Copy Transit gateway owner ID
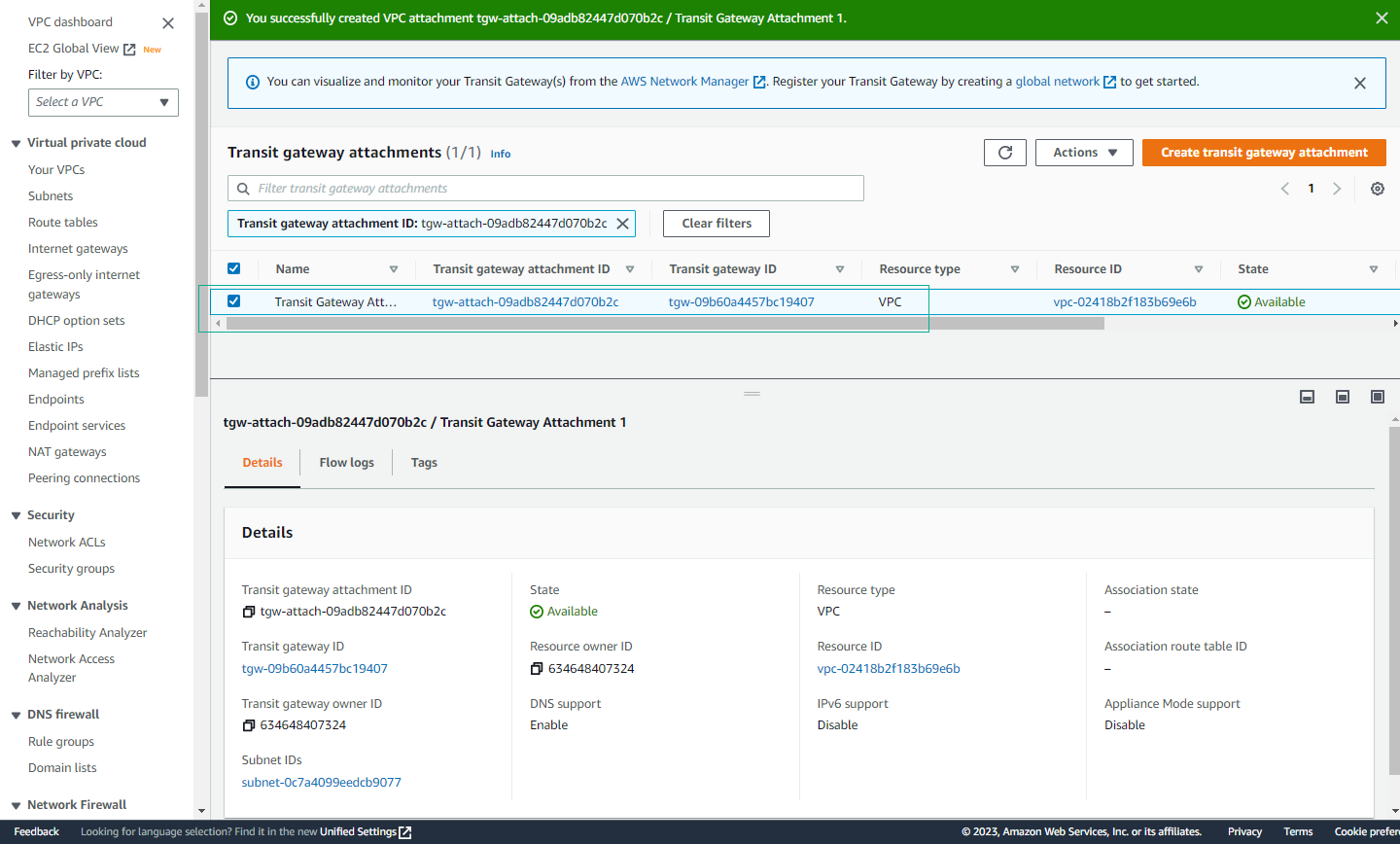 coord(249,725)
